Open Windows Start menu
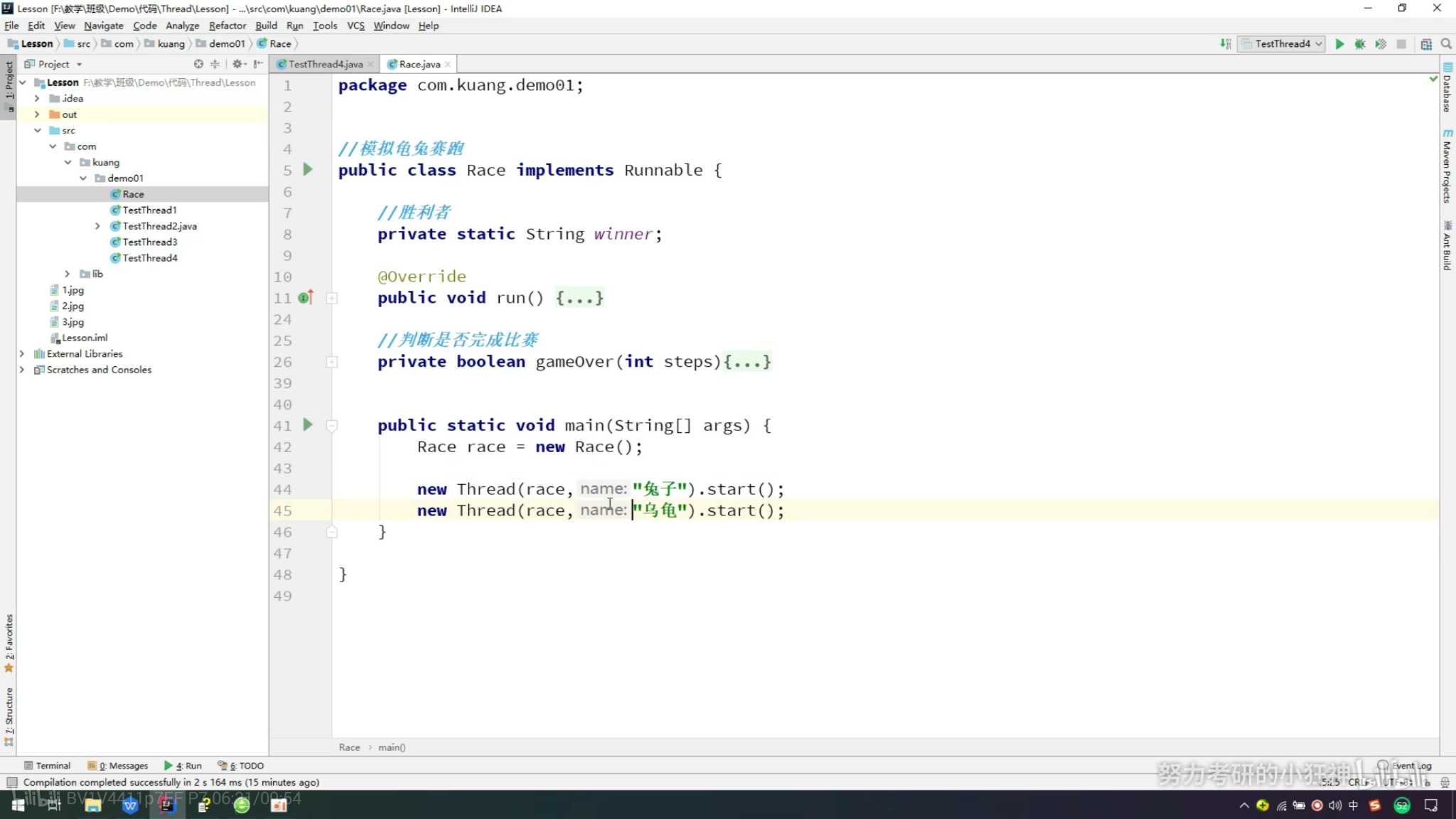 click(18, 805)
